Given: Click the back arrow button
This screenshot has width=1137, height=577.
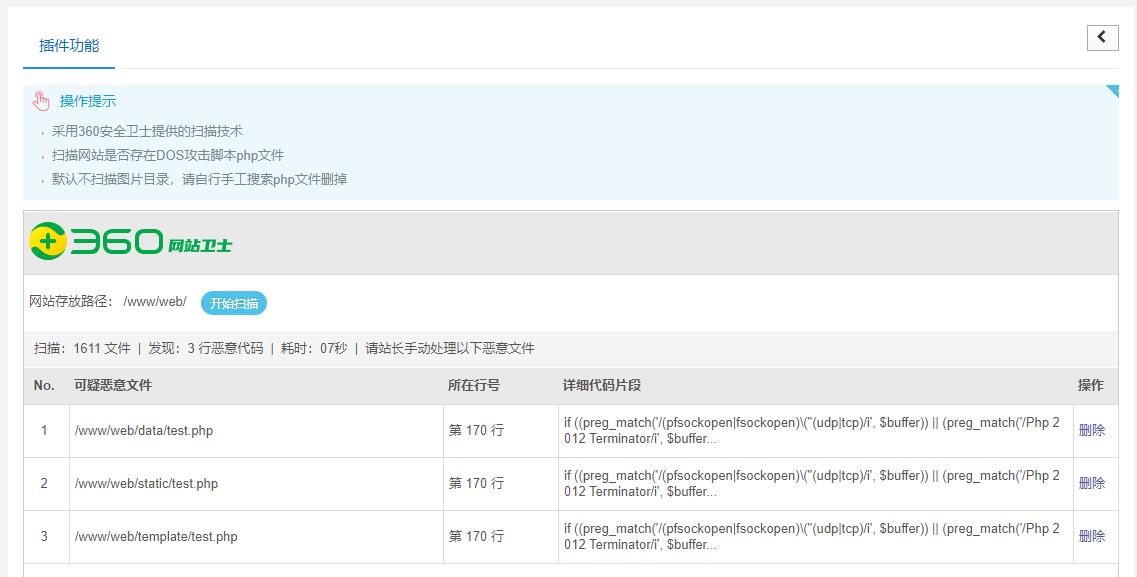Looking at the screenshot, I should click(x=1102, y=38).
